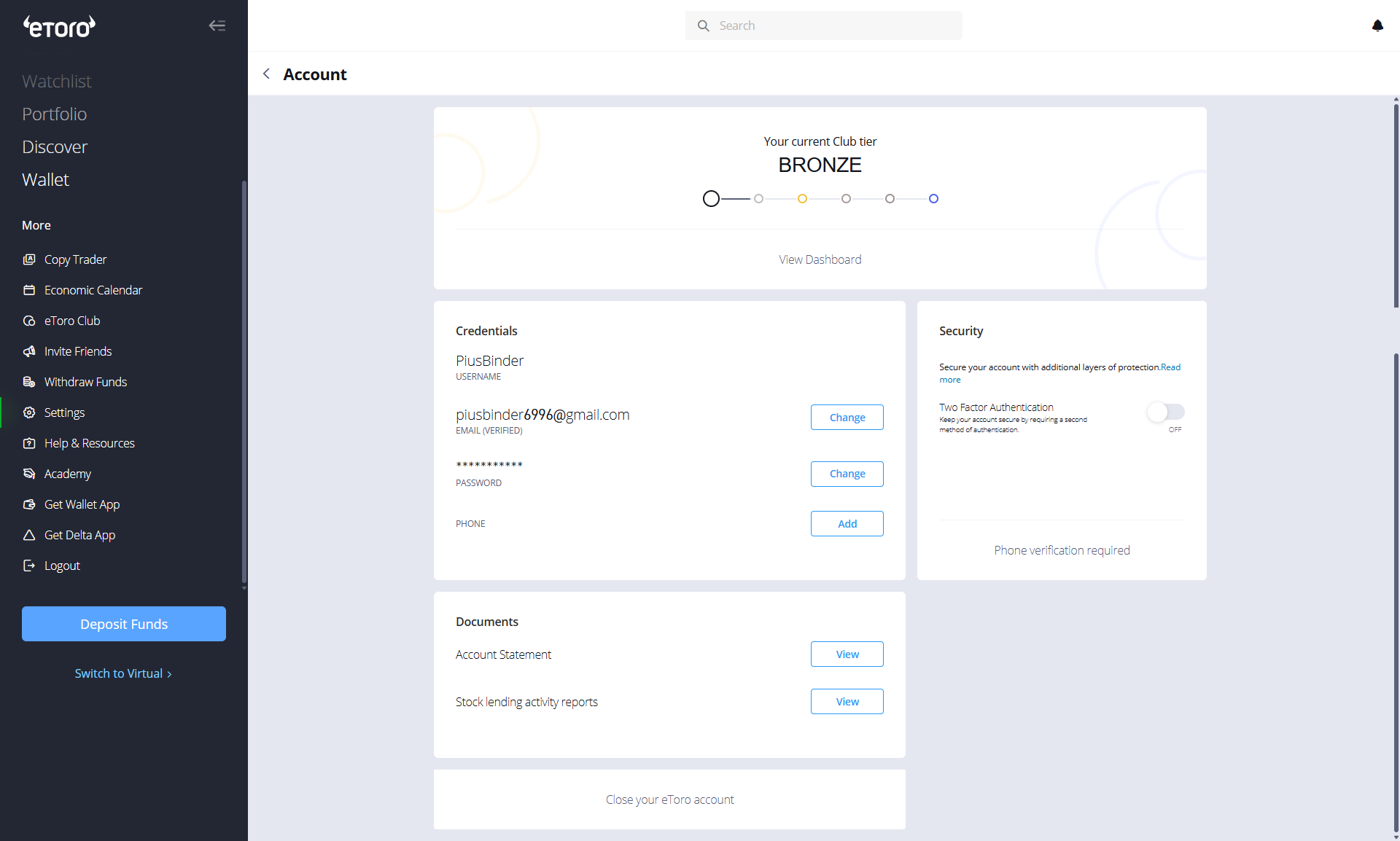Viewport: 1400px width, 841px height.
Task: Click the Invite Friends megaphone icon
Action: click(x=29, y=351)
